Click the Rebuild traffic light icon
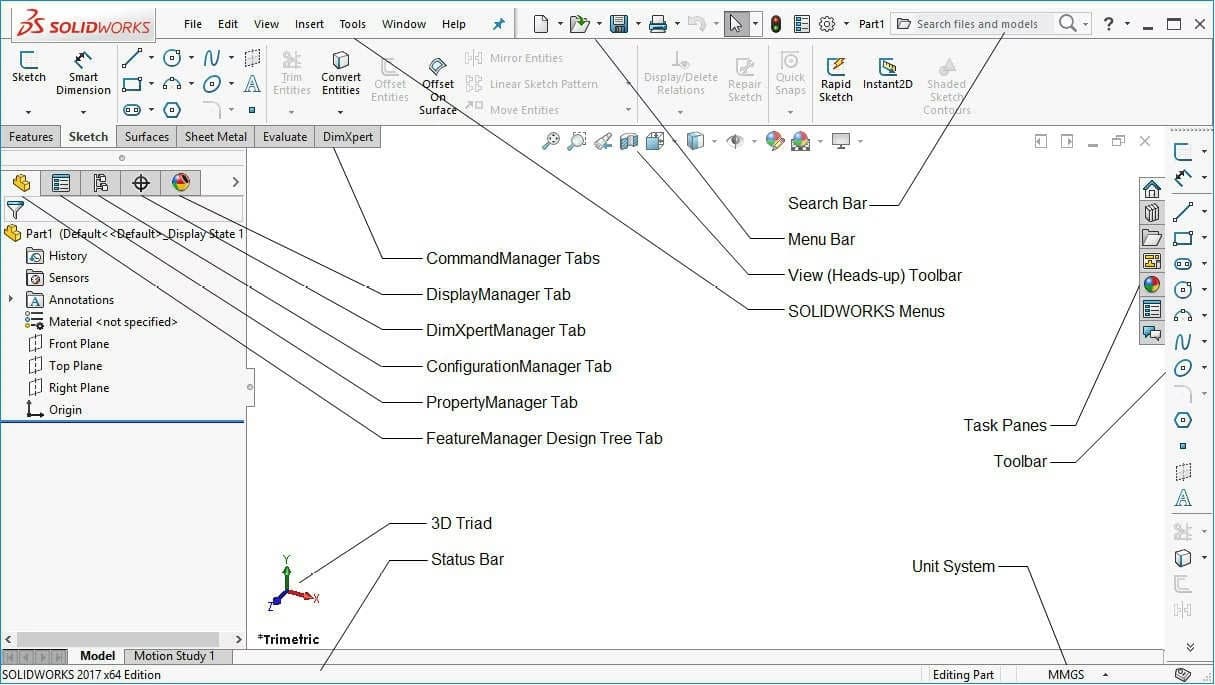 point(776,23)
